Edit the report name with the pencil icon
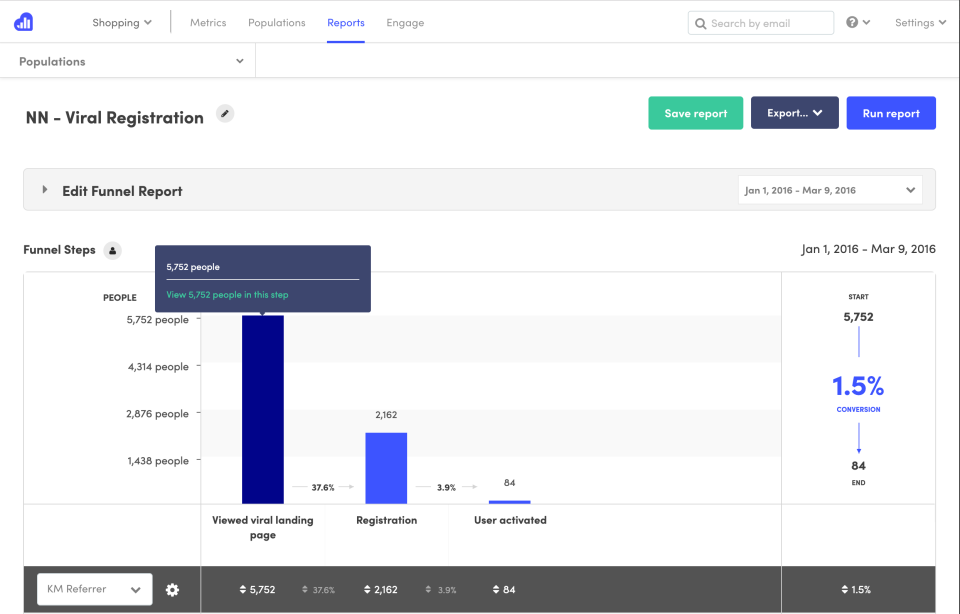960x614 pixels. (x=224, y=114)
